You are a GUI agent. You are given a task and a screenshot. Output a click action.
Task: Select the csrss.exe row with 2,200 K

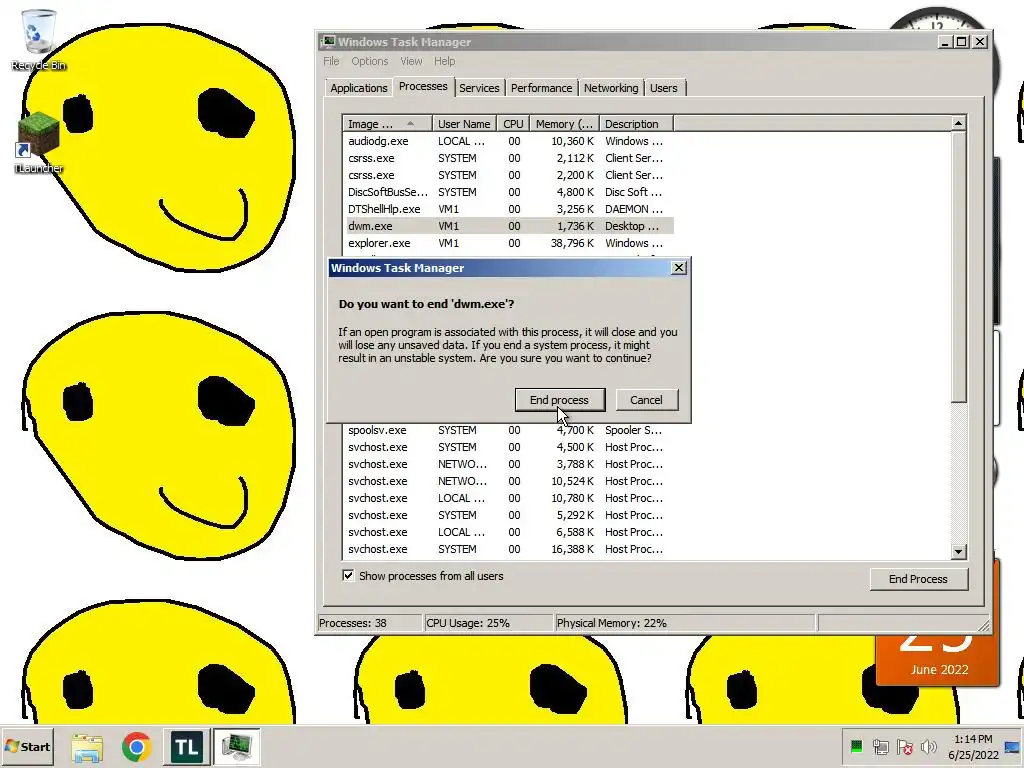509,175
